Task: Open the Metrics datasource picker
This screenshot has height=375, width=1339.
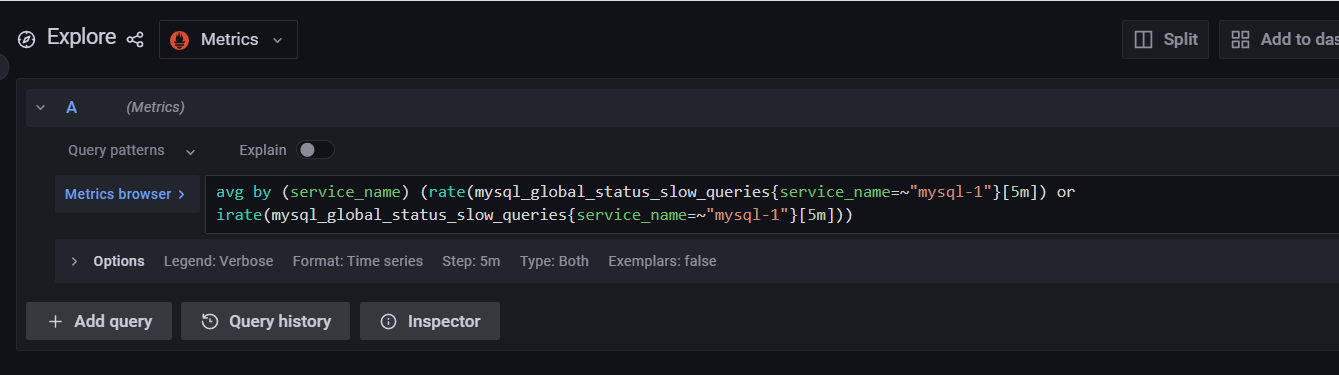Action: (x=228, y=40)
